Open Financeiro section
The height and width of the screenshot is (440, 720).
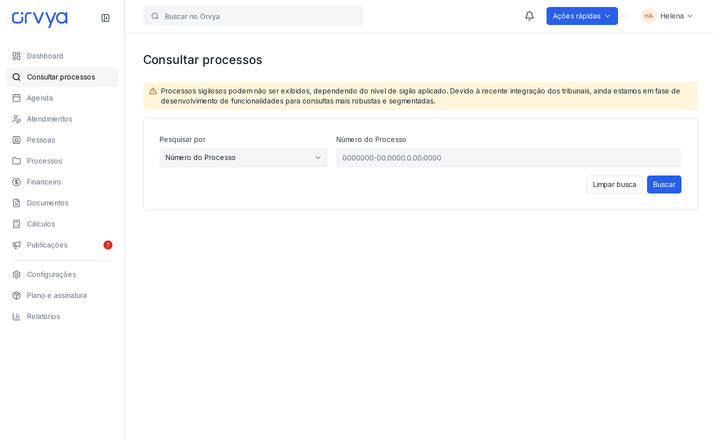62,182
